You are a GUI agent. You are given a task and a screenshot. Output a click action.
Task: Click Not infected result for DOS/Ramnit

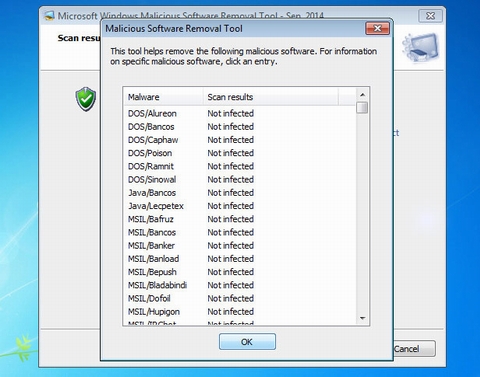click(231, 166)
